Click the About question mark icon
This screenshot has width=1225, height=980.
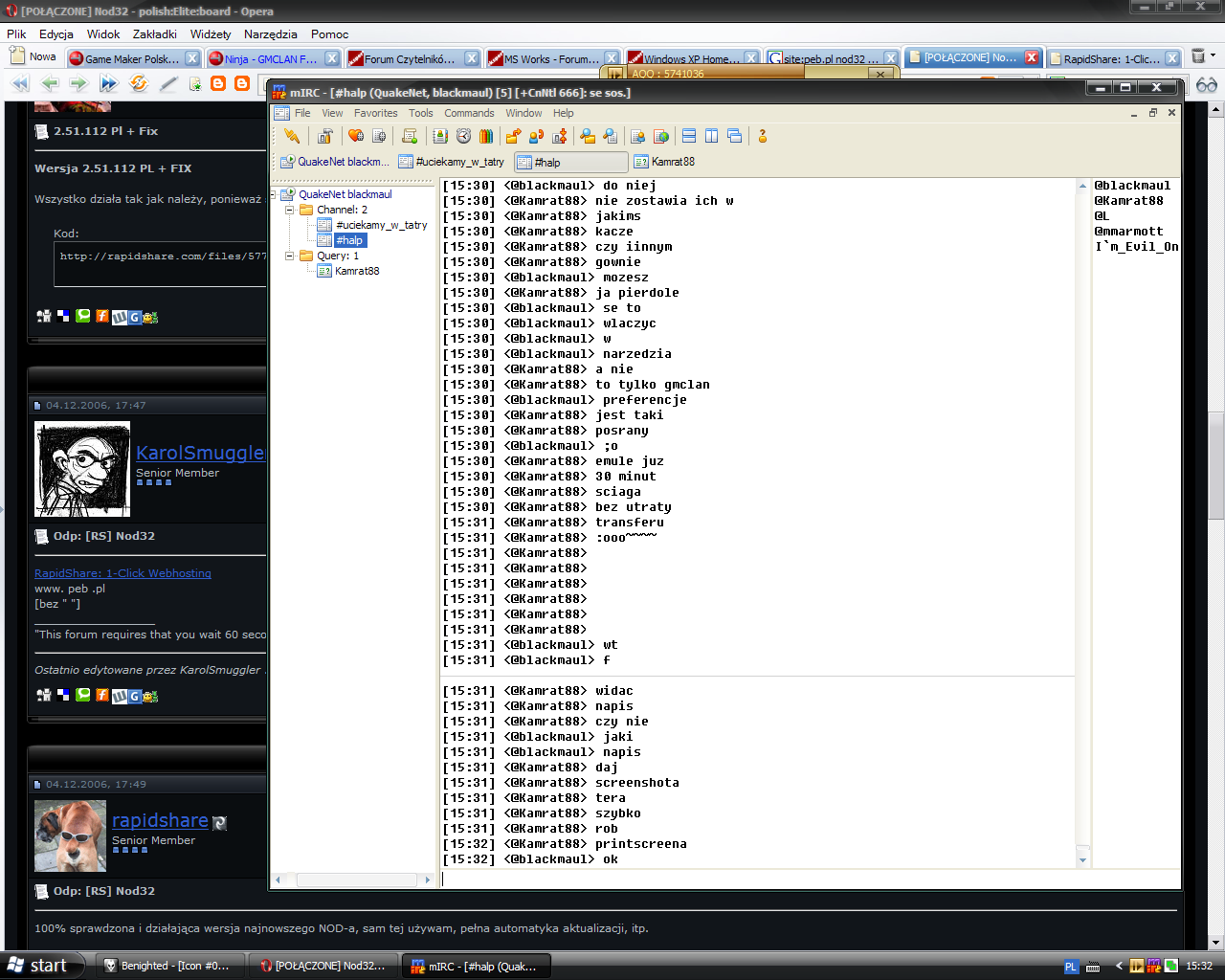pos(763,136)
